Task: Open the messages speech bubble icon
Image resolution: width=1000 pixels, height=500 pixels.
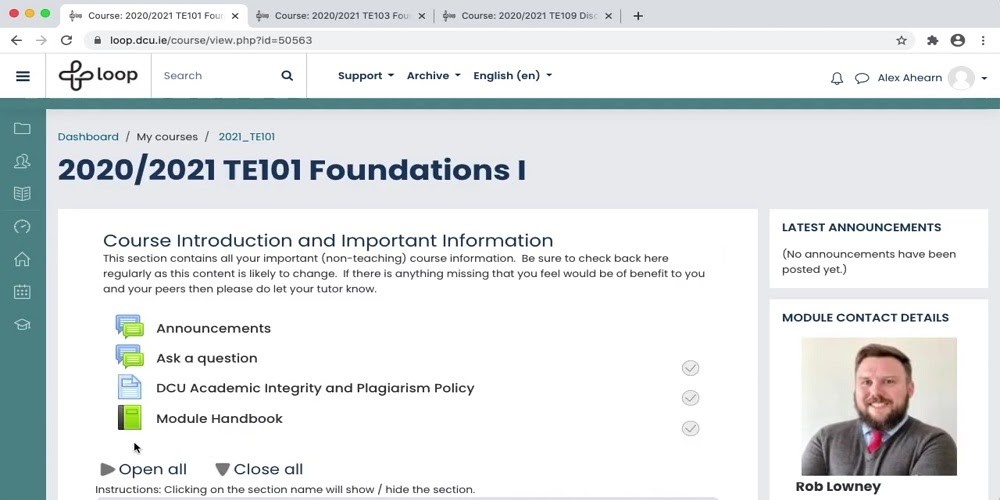Action: click(861, 78)
